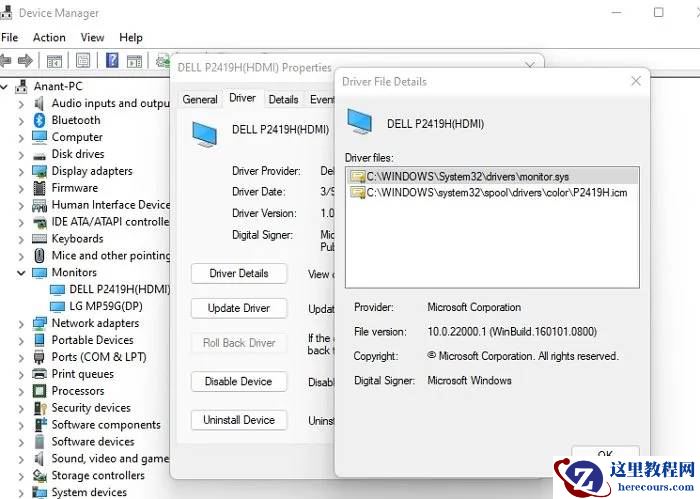
Task: Click the Keyboards icon
Action: click(39, 239)
